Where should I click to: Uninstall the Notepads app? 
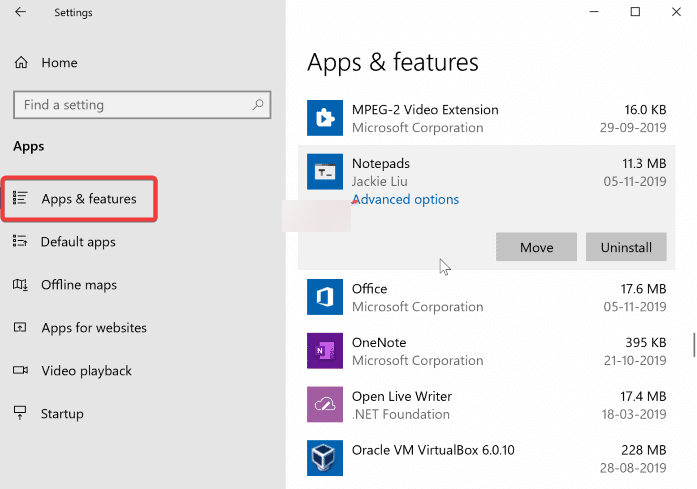point(626,247)
